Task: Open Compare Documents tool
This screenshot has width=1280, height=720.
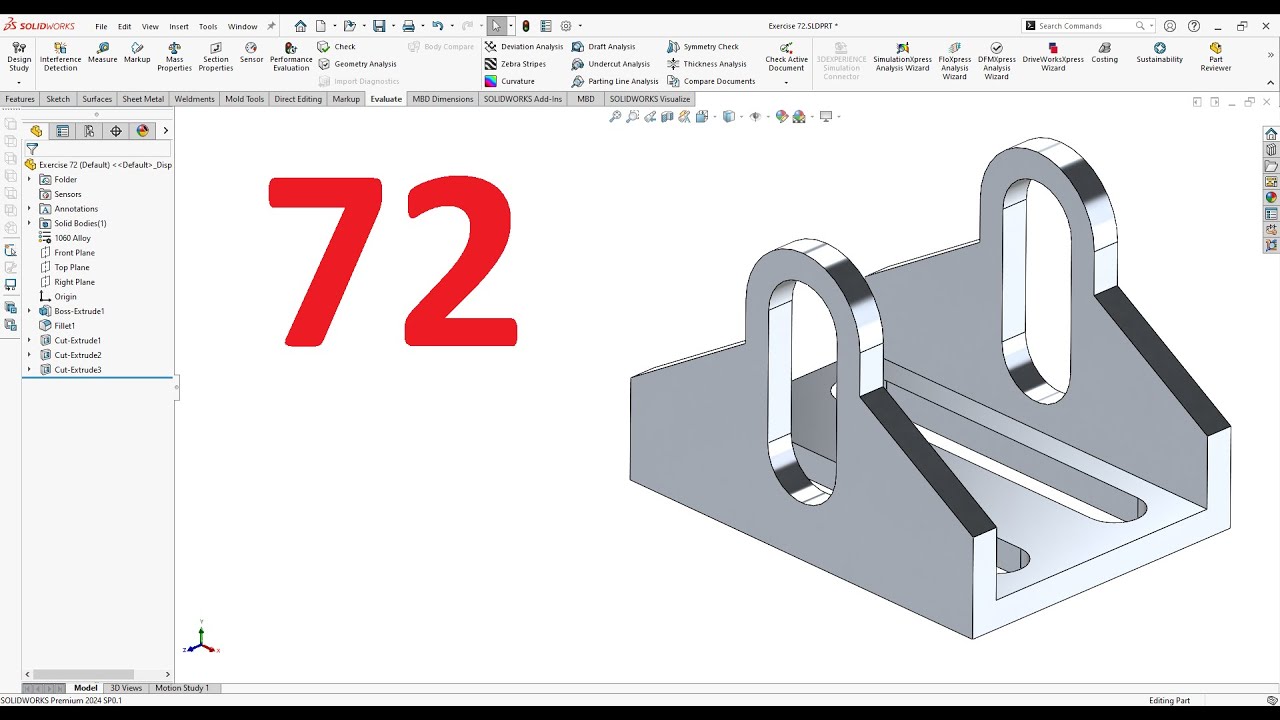Action: pos(711,81)
